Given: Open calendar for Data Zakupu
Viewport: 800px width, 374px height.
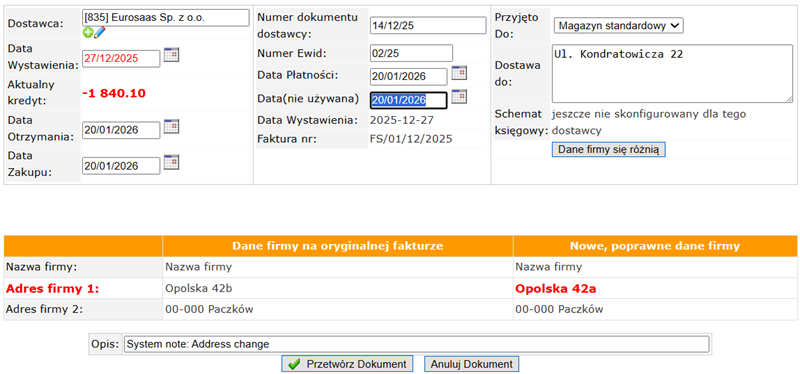Looking at the screenshot, I should click(171, 162).
